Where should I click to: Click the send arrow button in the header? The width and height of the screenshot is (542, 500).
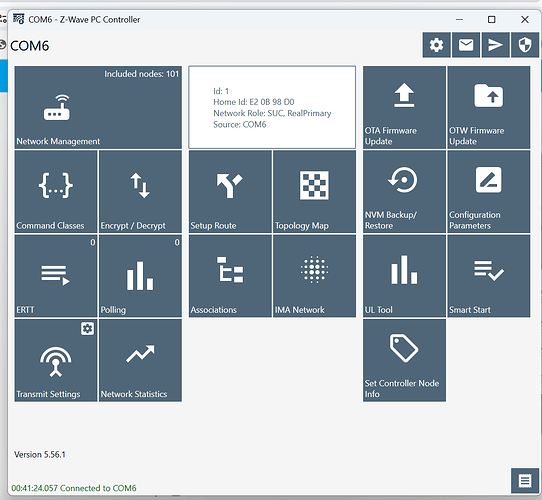click(495, 45)
